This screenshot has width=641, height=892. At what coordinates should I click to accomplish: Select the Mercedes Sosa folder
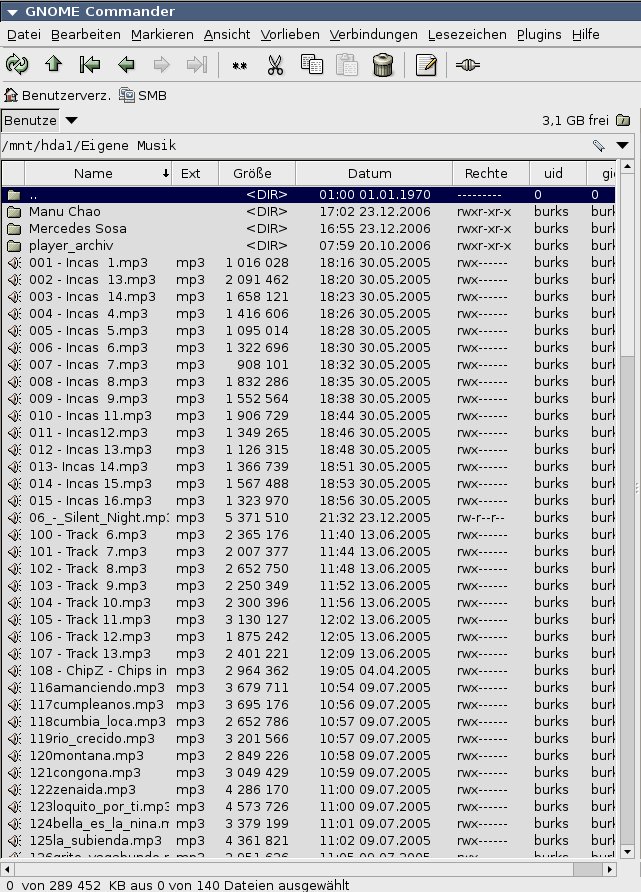click(308, 229)
